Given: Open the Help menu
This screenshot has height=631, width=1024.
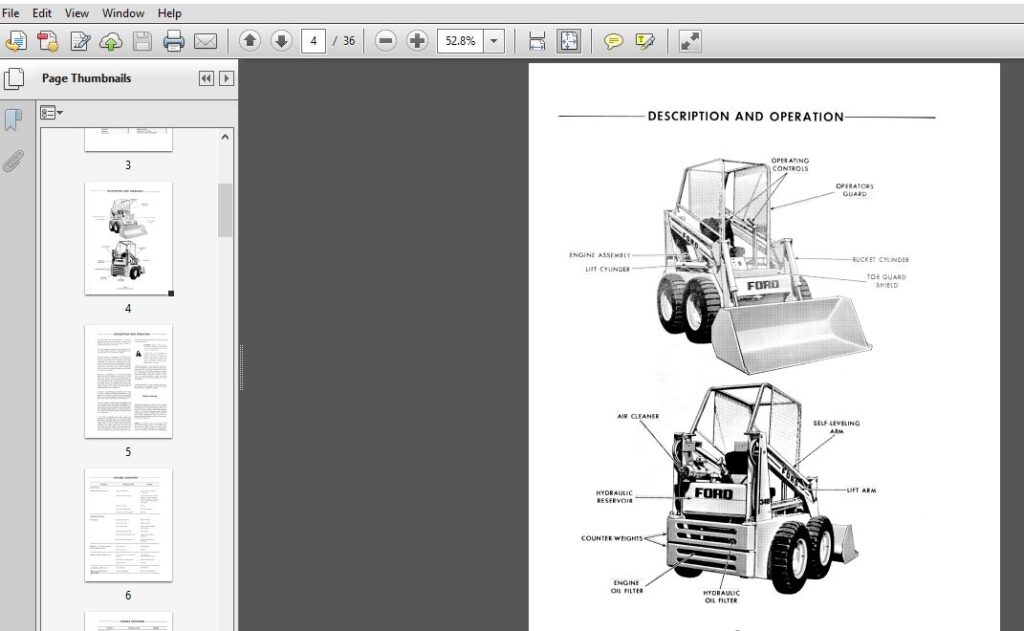Looking at the screenshot, I should pos(169,13).
